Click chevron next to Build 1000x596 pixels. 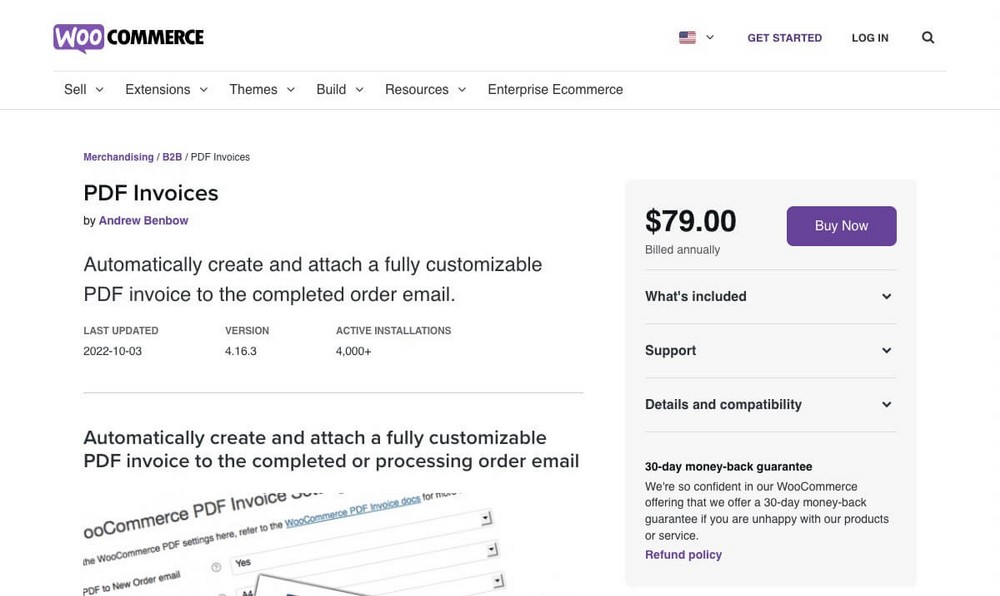[360, 90]
